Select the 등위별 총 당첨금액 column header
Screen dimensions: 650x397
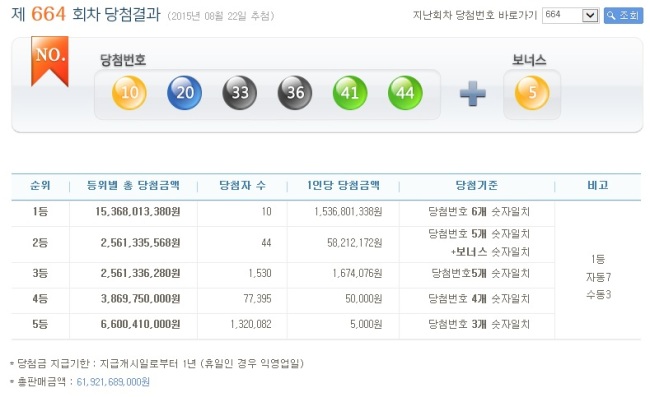(133, 186)
